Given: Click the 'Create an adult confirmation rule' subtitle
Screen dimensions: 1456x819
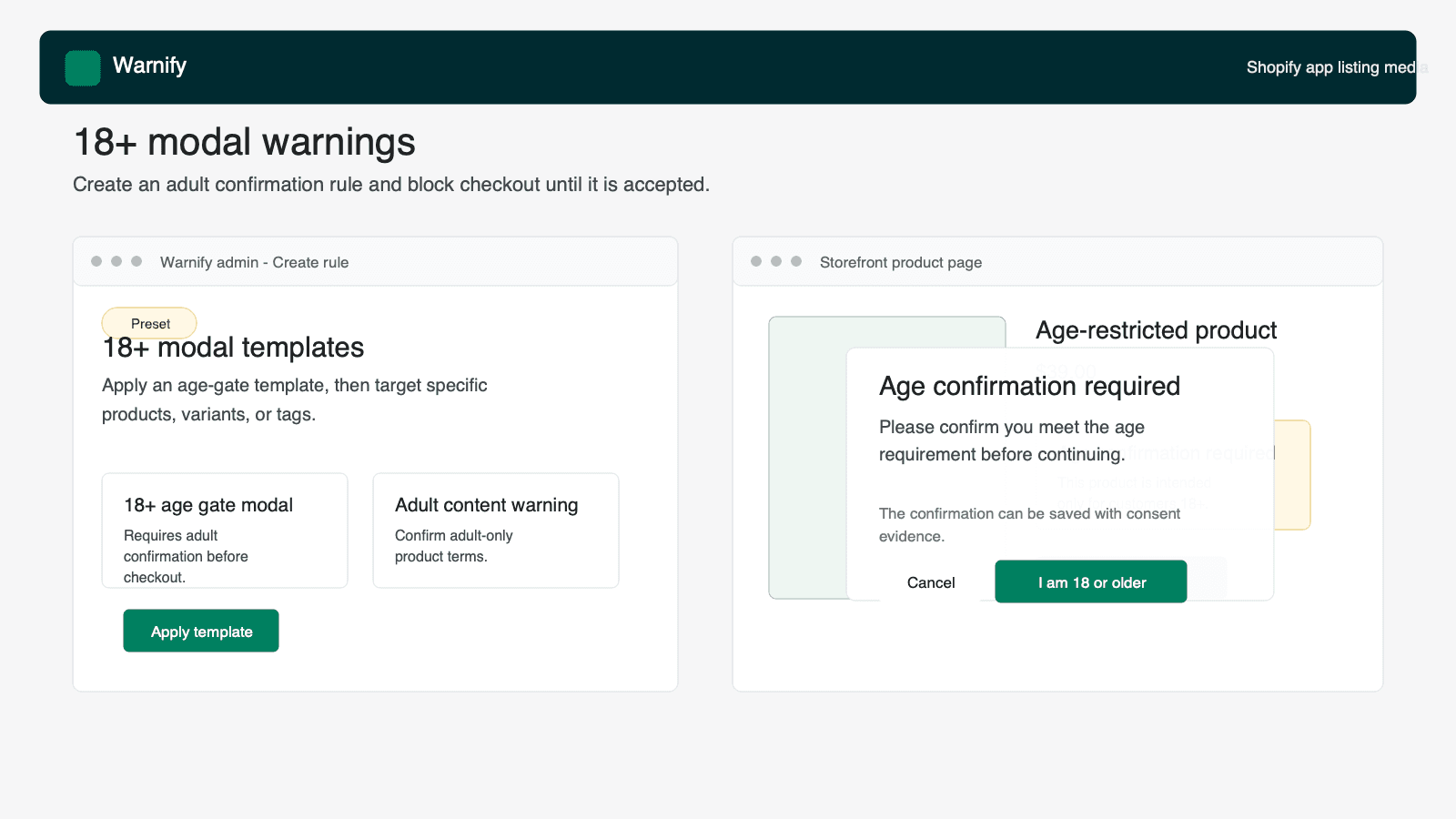Looking at the screenshot, I should pyautogui.click(x=391, y=185).
